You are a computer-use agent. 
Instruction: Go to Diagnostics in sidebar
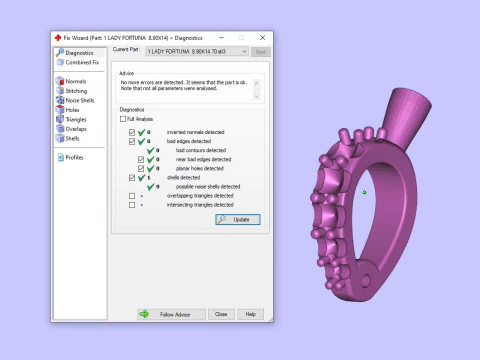(x=79, y=53)
